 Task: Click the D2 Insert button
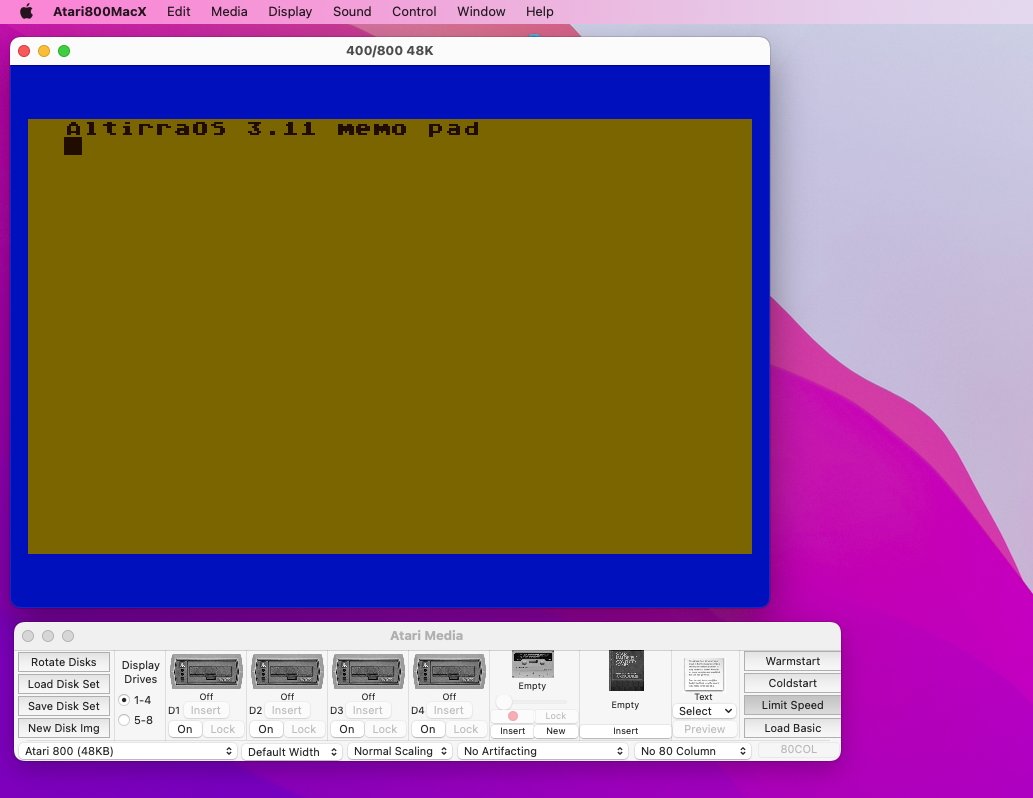click(x=287, y=710)
